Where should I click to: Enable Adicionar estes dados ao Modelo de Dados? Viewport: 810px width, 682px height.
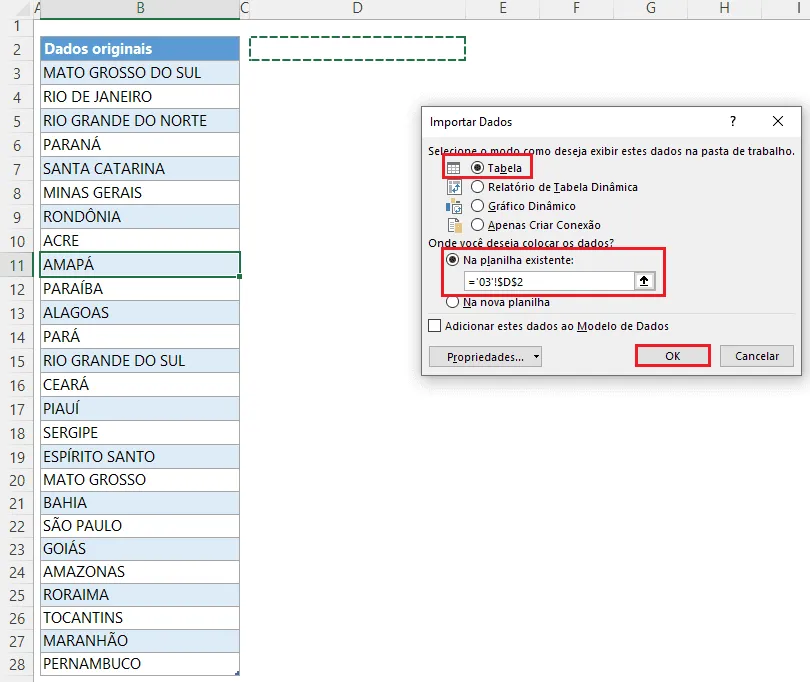tap(434, 326)
